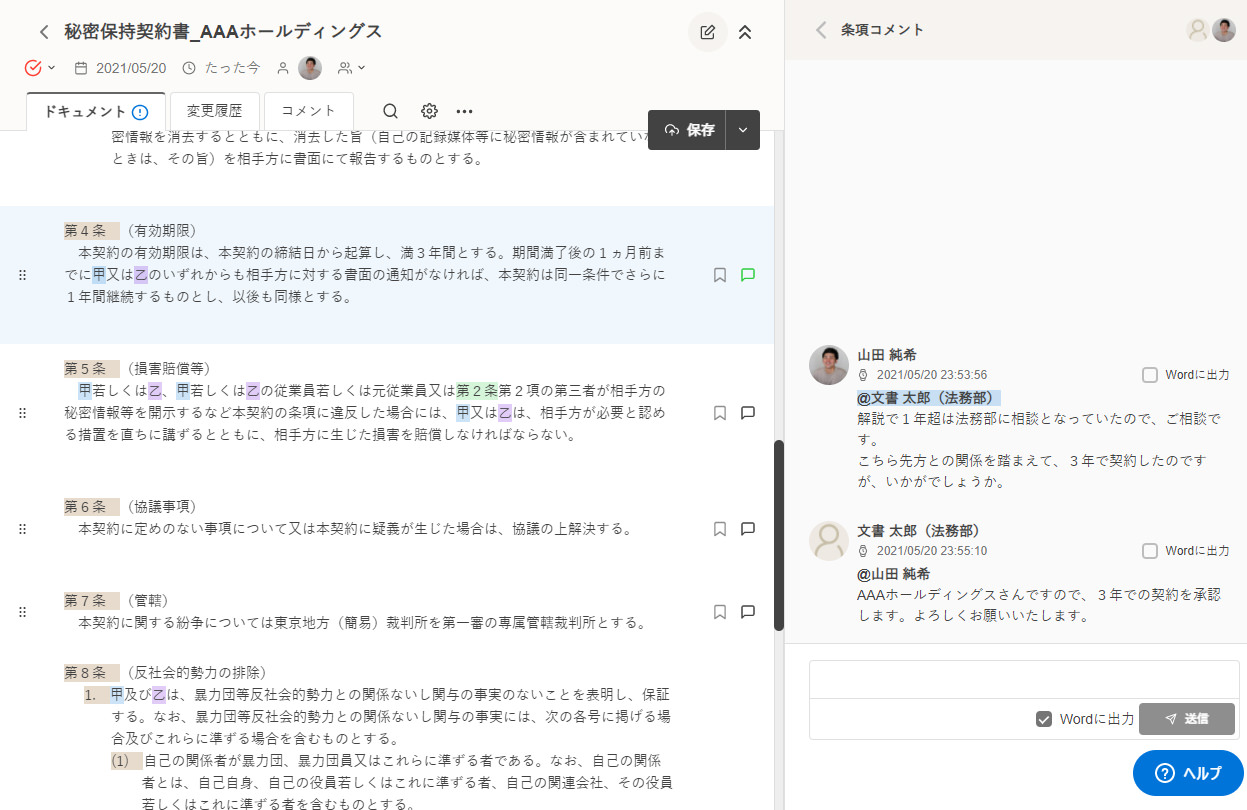Viewport: 1247px width, 810px height.
Task: Open the more options ellipsis menu
Action: coord(464,111)
